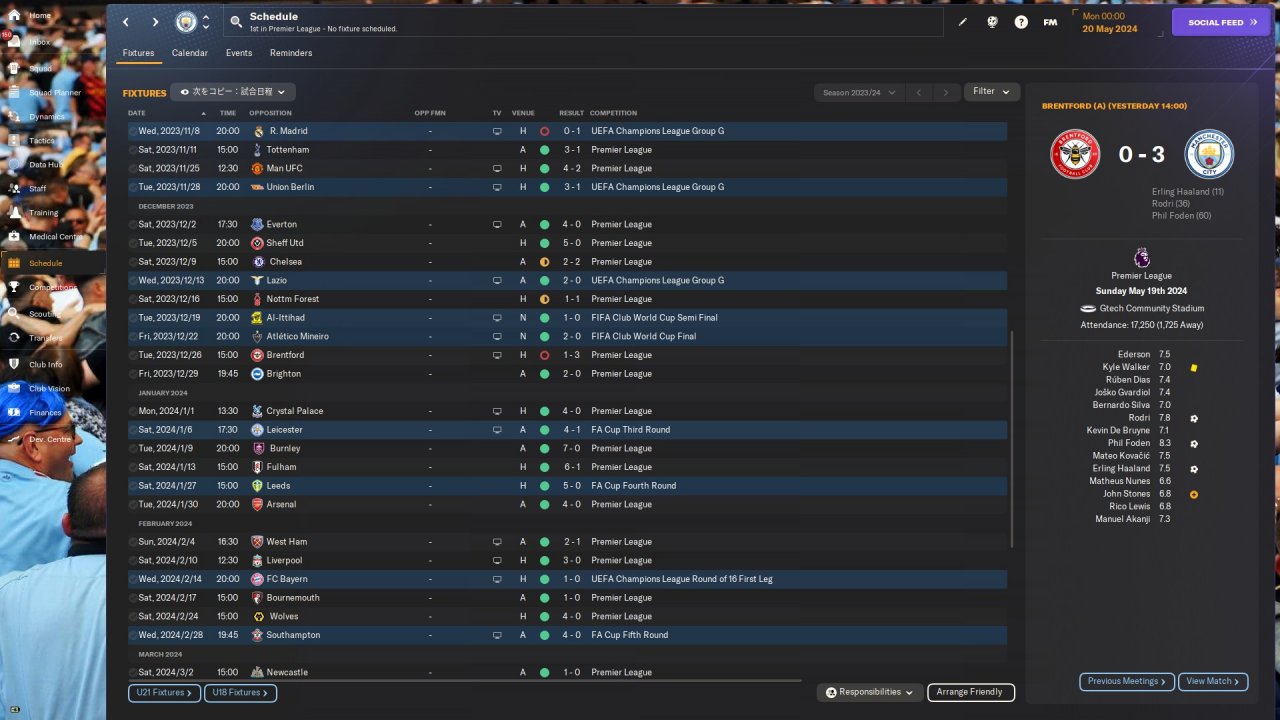The image size is (1280, 720).
Task: Open the Filter dropdown
Action: tap(991, 92)
